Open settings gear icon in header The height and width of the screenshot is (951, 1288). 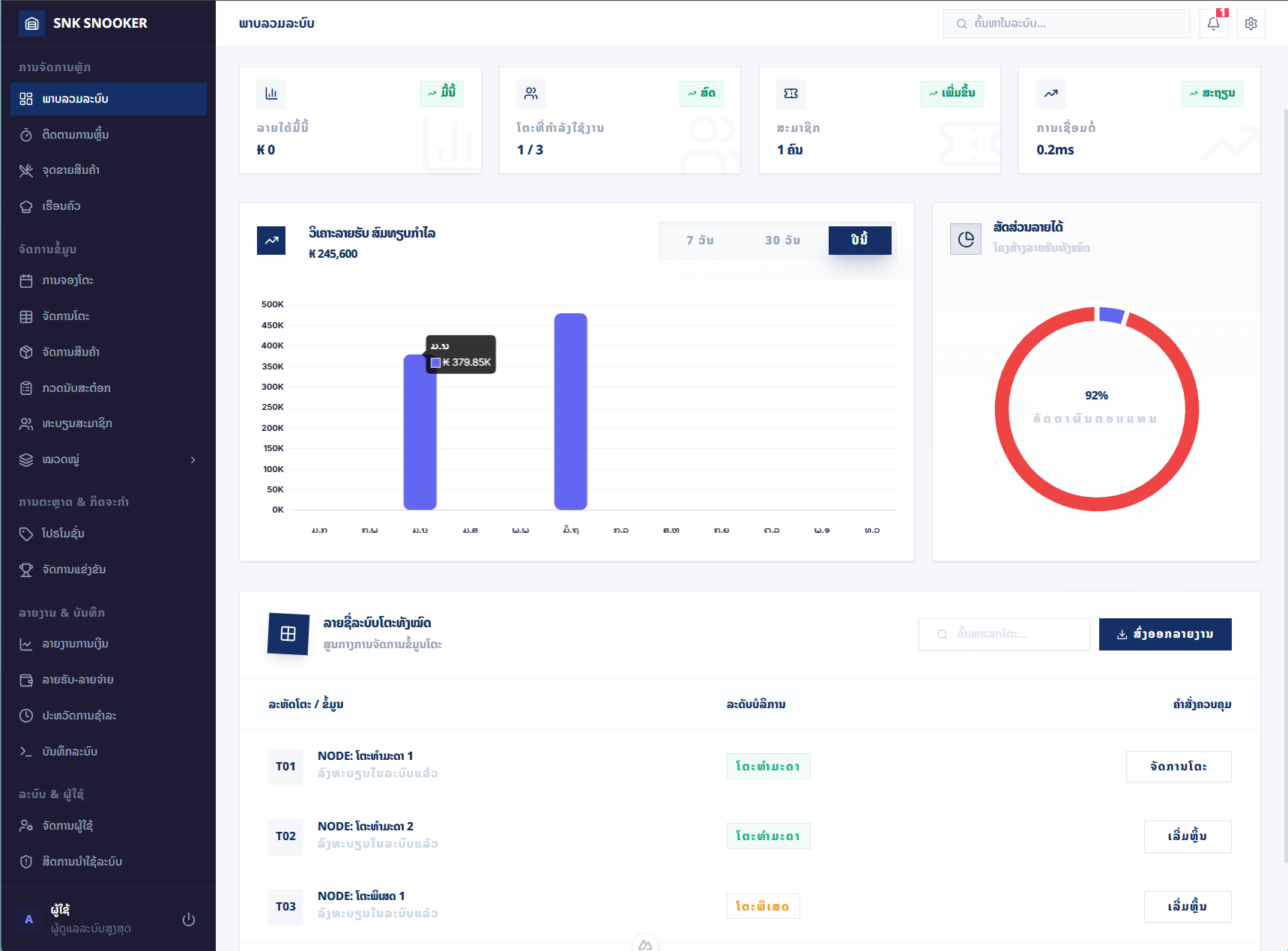[1251, 23]
